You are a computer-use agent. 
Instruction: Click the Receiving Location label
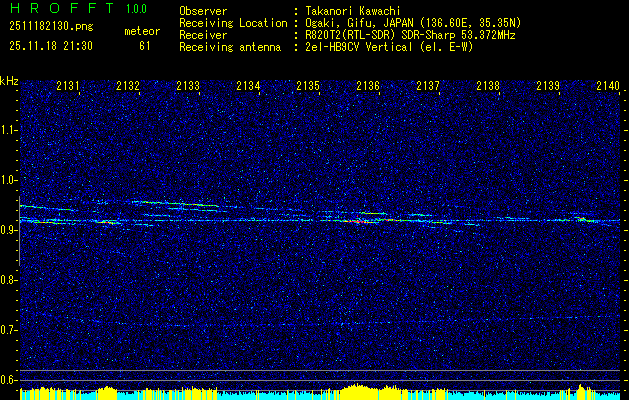[233, 23]
